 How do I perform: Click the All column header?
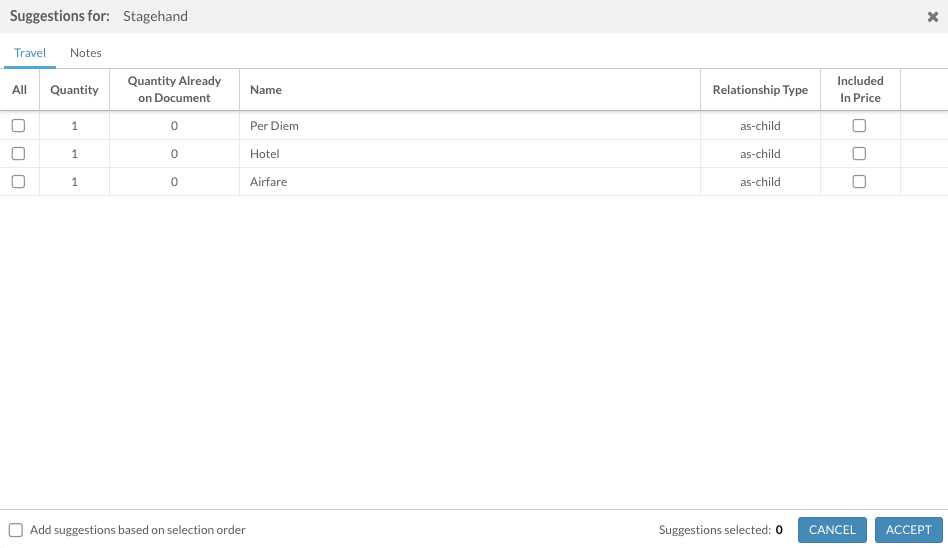[19, 90]
